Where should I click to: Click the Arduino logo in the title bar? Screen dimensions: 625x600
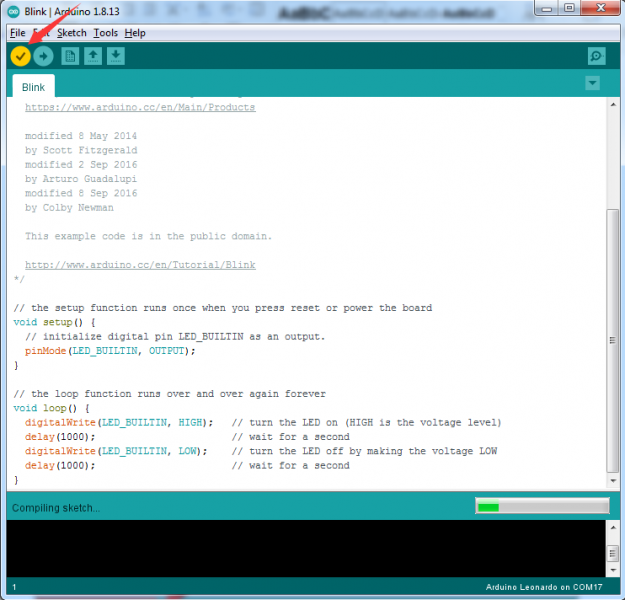coord(14,12)
